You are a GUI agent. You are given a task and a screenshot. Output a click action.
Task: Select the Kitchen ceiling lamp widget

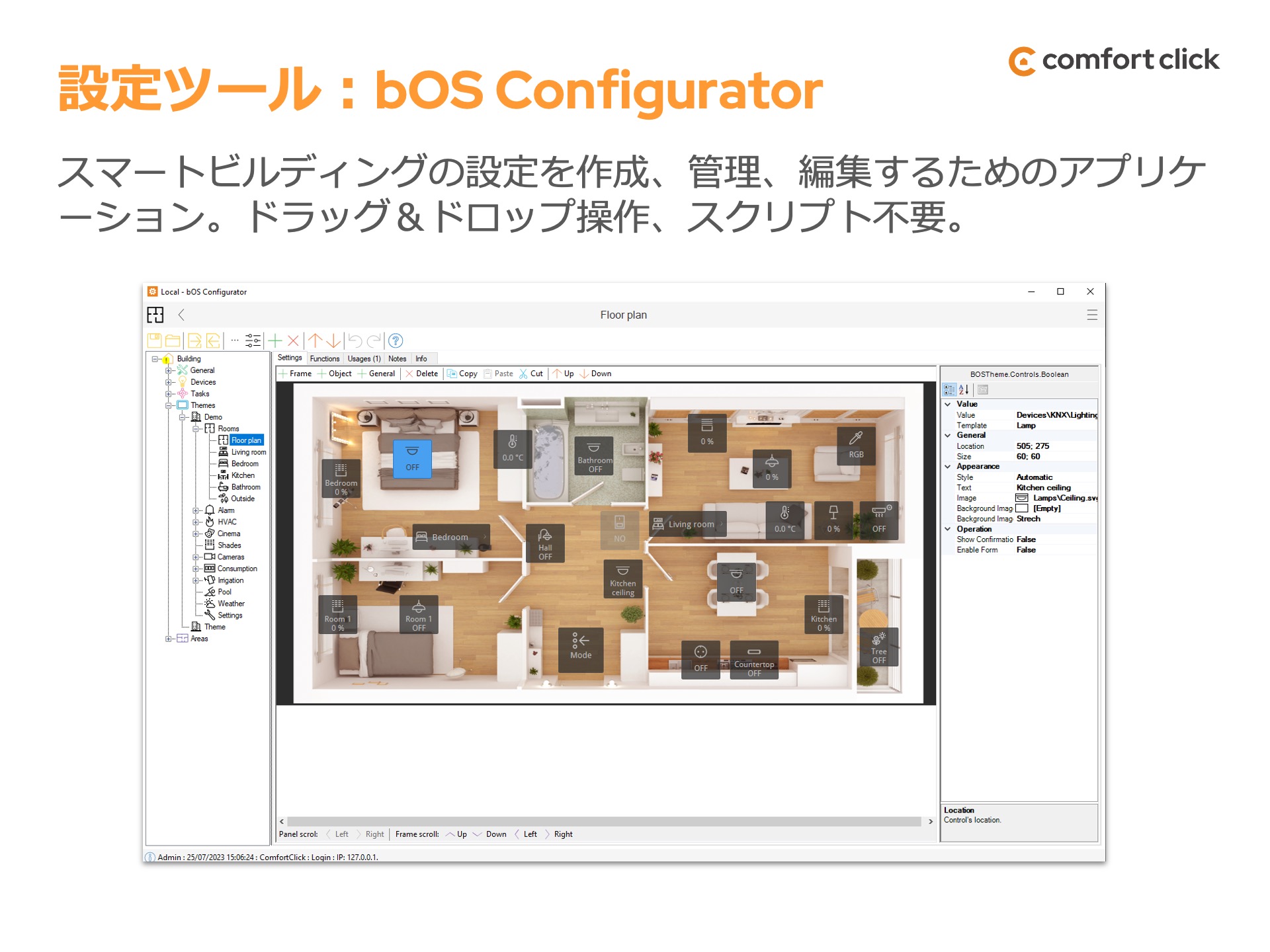(622, 579)
